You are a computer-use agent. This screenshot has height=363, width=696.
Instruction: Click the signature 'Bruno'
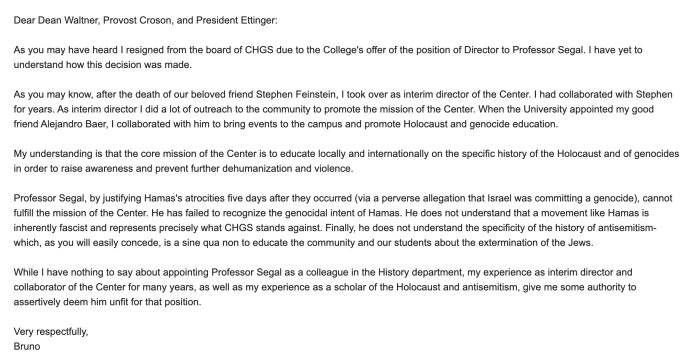[27, 347]
